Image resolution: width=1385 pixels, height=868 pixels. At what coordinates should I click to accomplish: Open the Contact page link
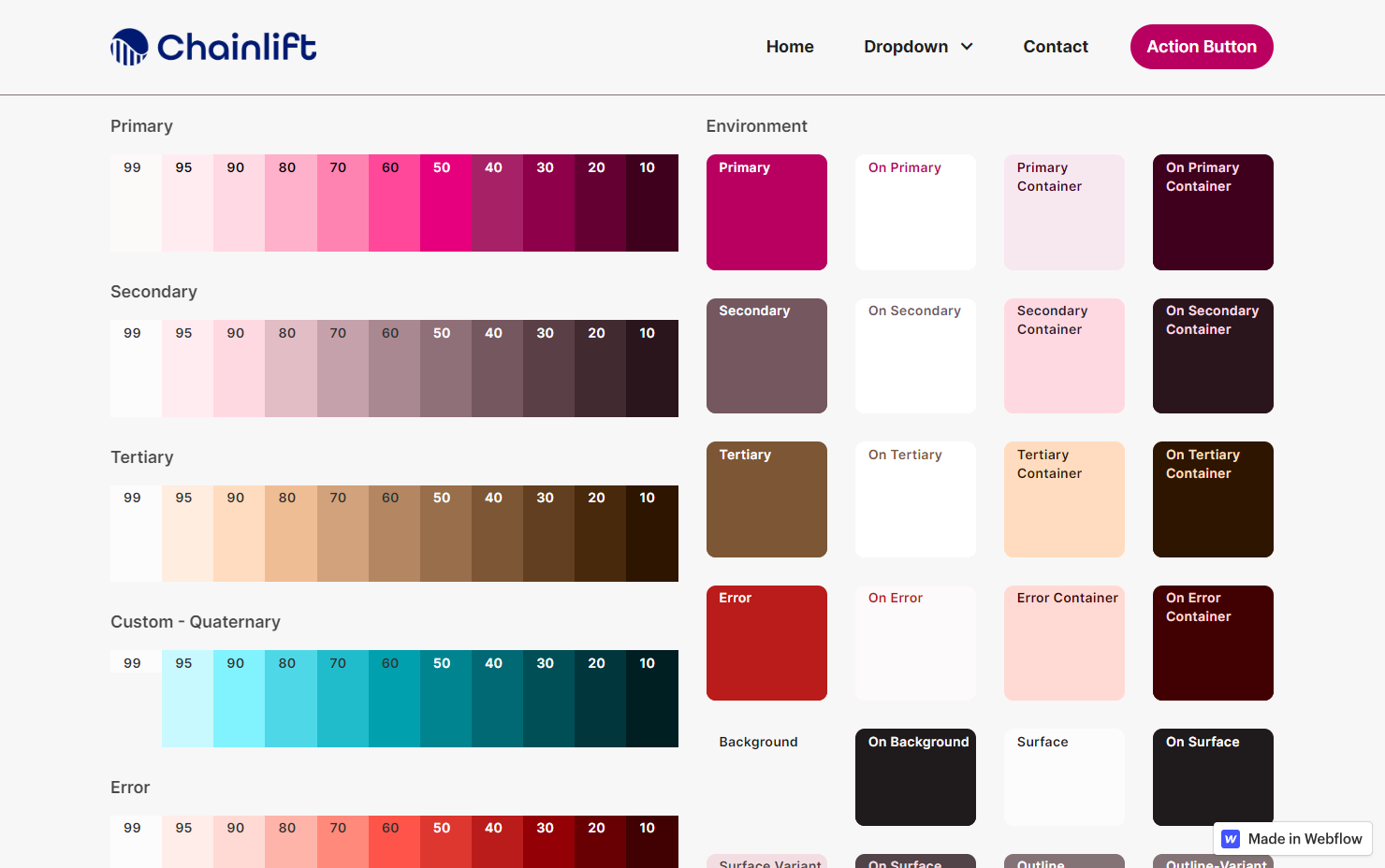(1055, 47)
